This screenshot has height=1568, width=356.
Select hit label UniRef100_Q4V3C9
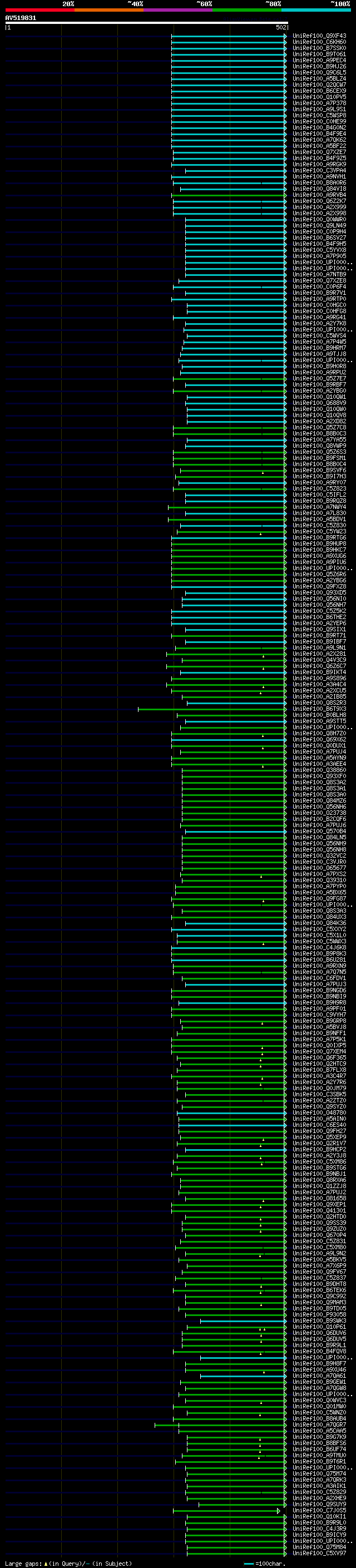[319, 660]
